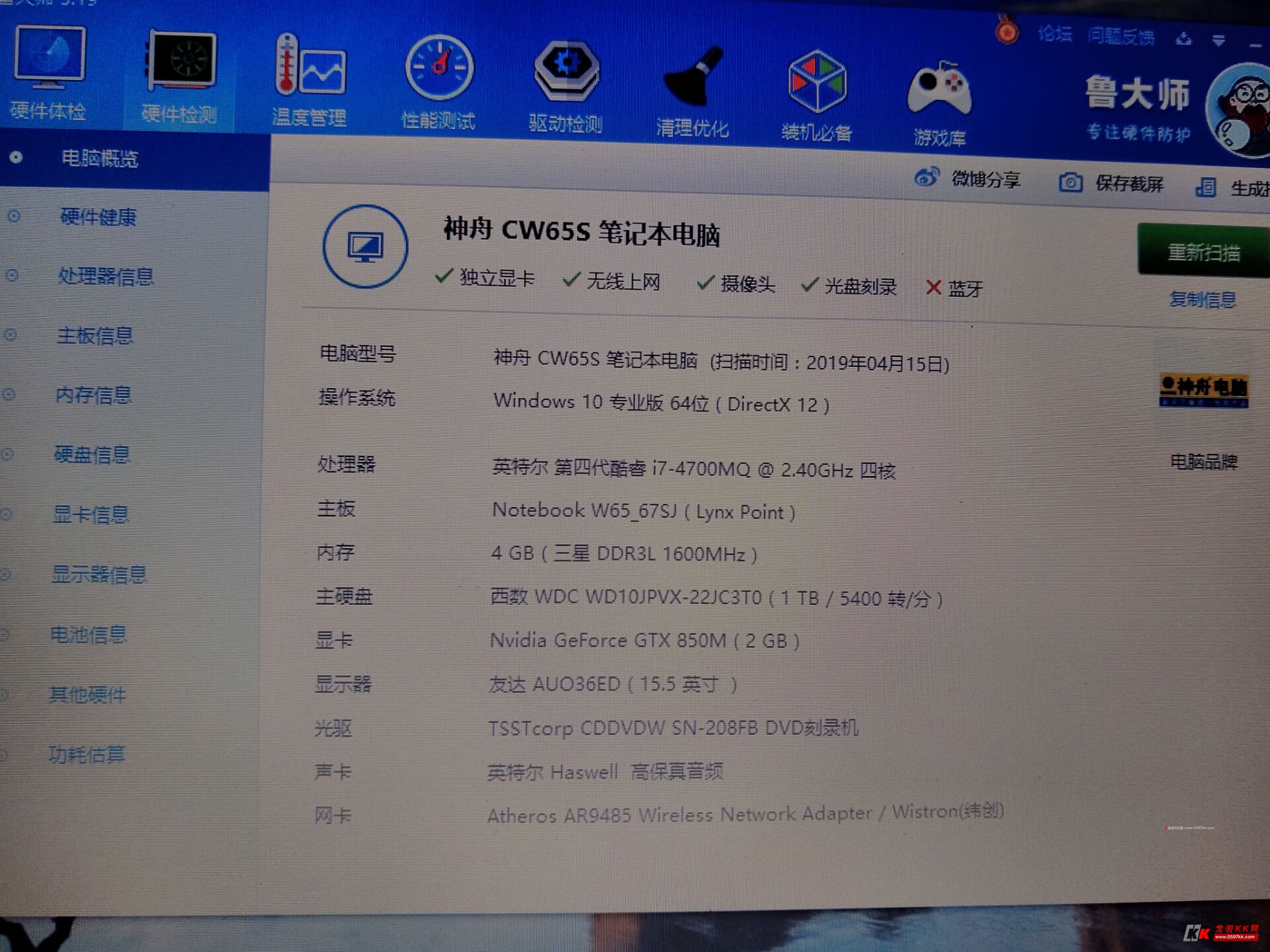Open the 论坛 forum link
Viewport: 1270px width, 952px height.
(1055, 33)
